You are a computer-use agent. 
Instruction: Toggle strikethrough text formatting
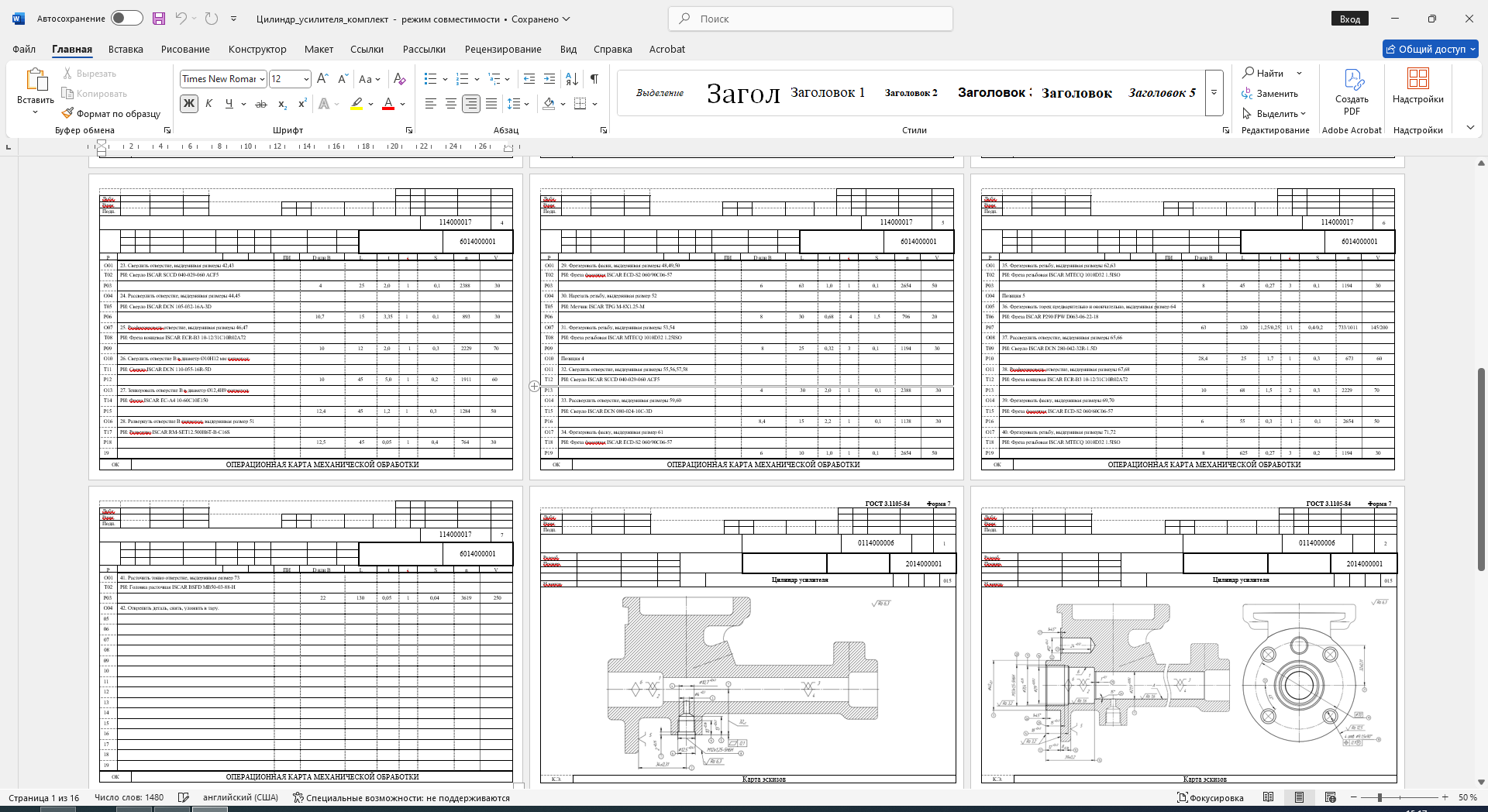[x=261, y=104]
